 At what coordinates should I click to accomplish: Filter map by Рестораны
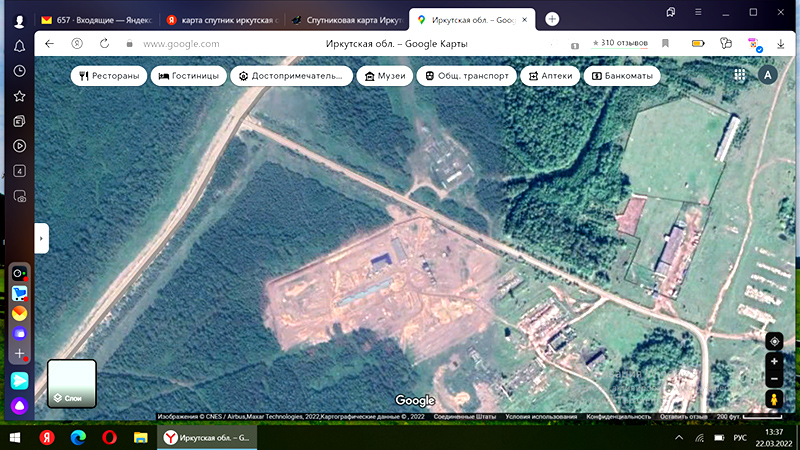point(109,76)
